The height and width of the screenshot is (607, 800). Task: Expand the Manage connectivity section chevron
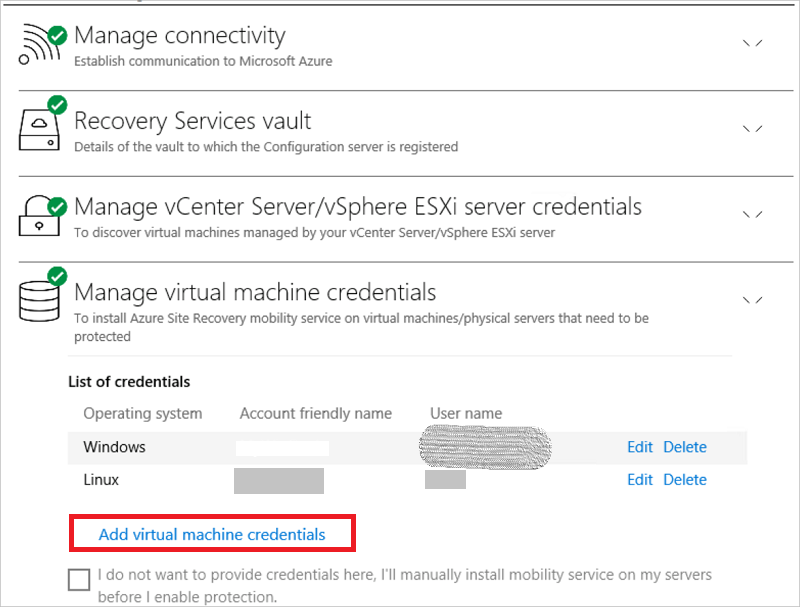click(753, 43)
